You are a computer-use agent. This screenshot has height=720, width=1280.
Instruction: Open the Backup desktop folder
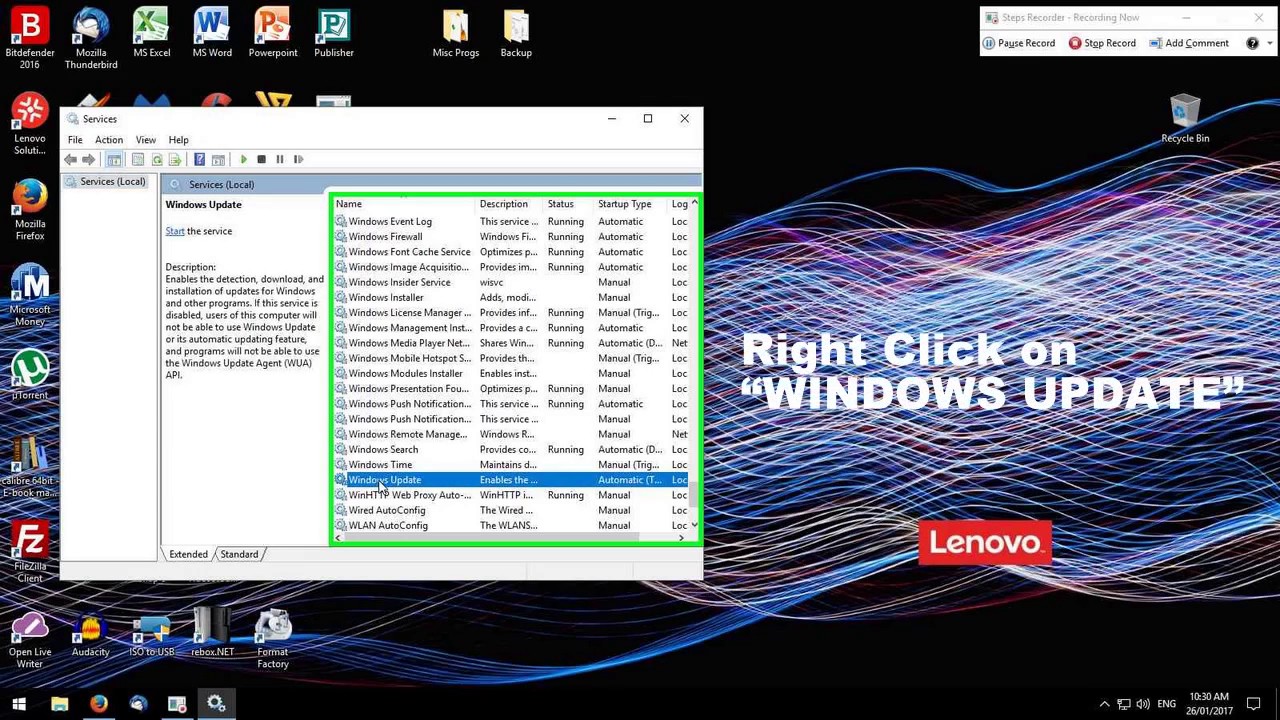[516, 33]
